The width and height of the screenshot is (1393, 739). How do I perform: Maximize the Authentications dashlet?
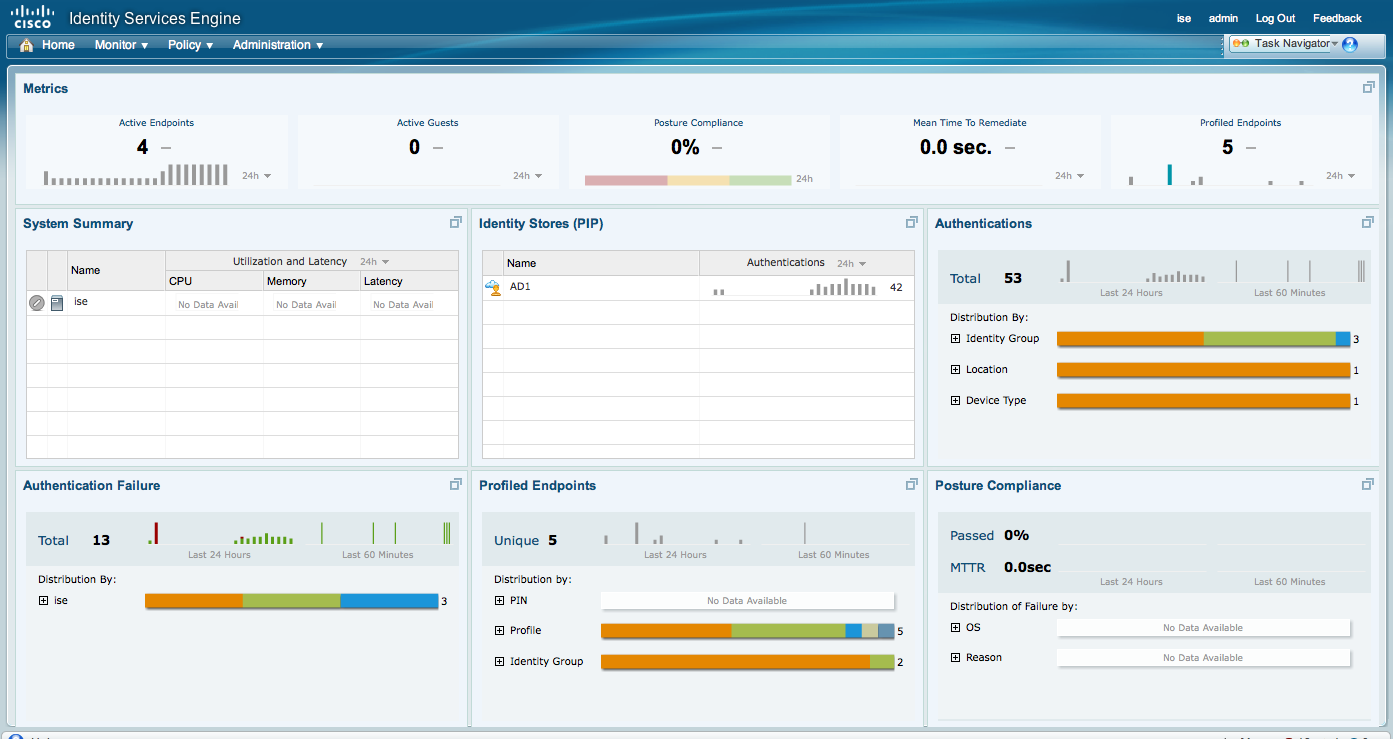point(1368,222)
